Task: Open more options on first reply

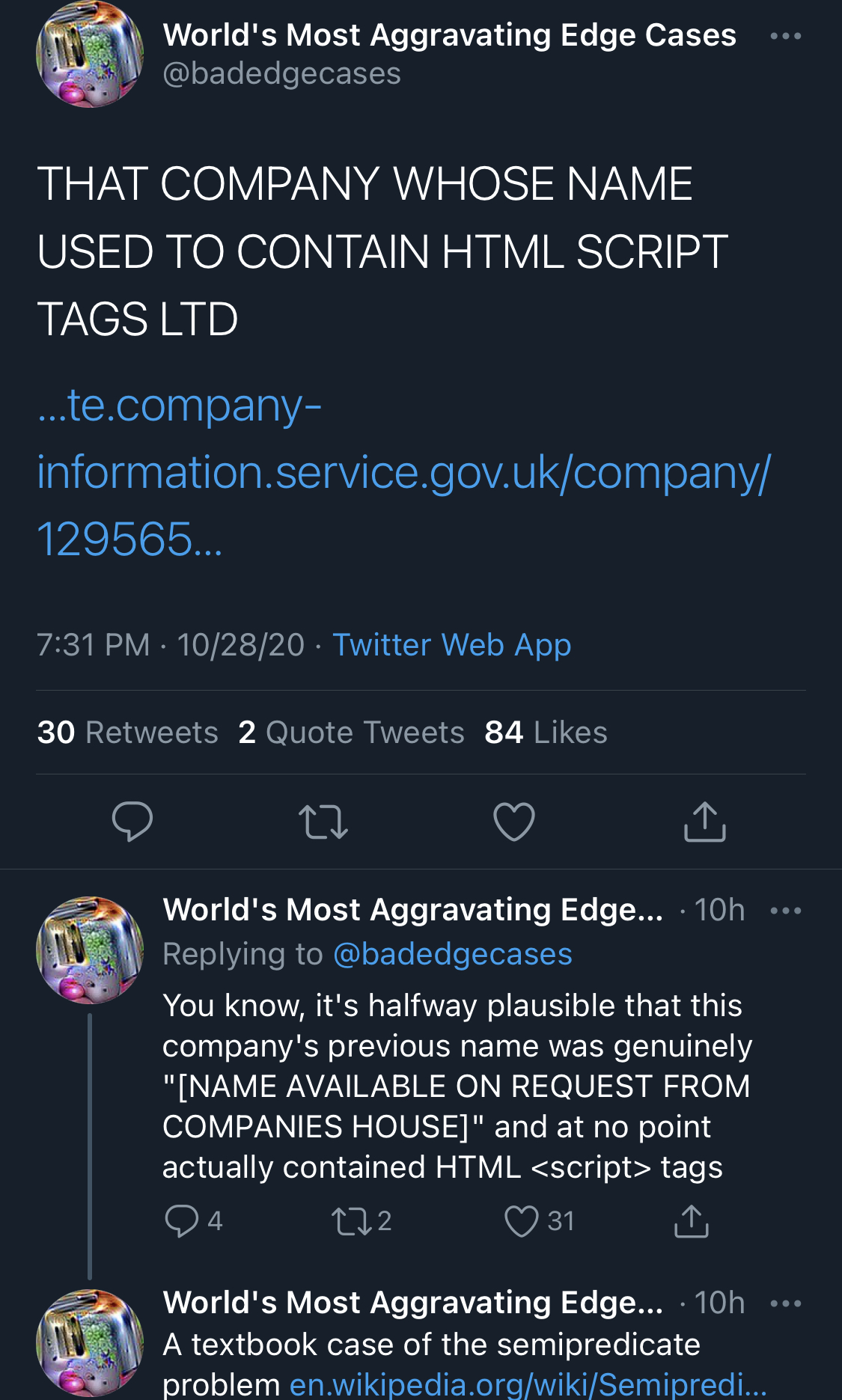Action: [x=785, y=911]
